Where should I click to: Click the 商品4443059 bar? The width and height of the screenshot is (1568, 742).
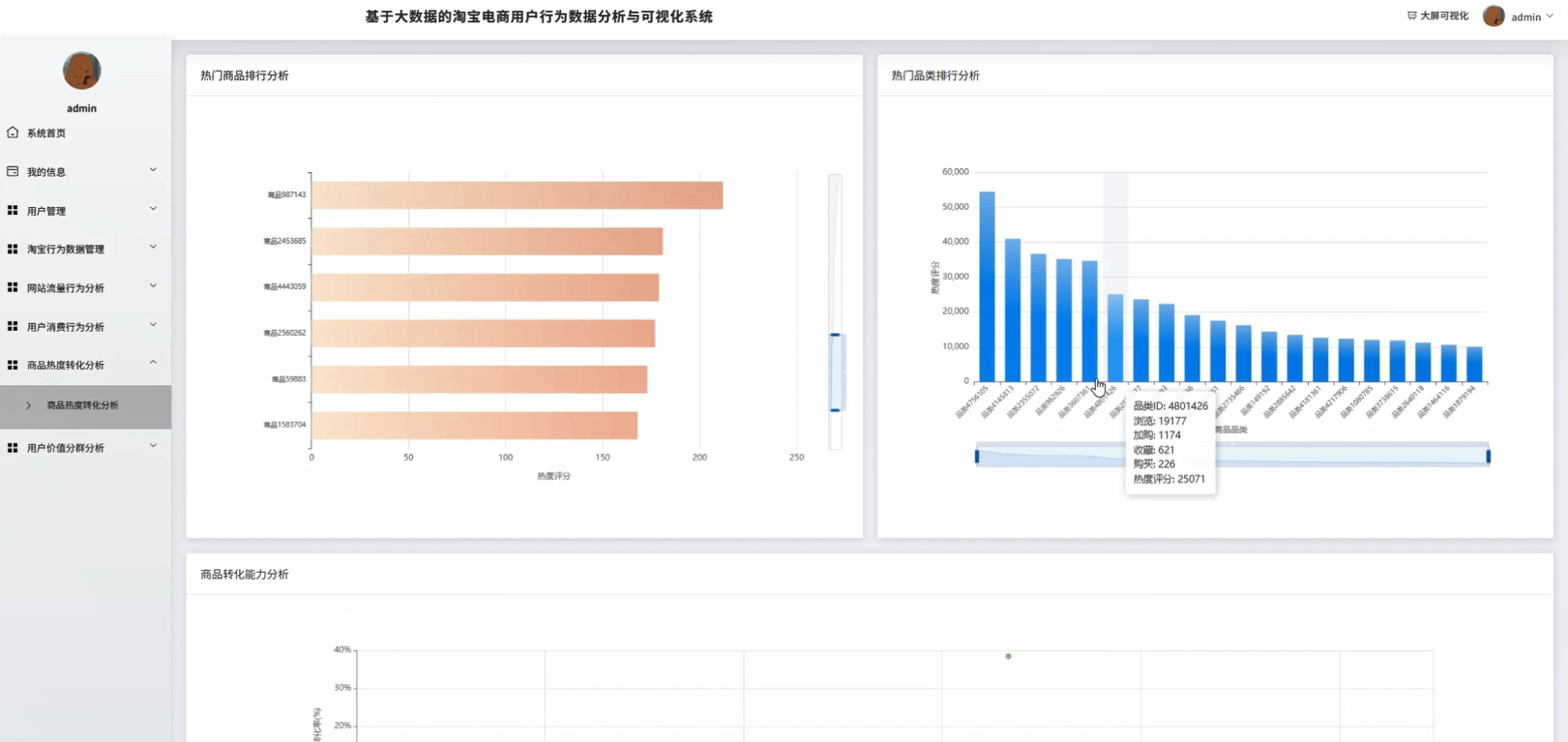tap(485, 287)
